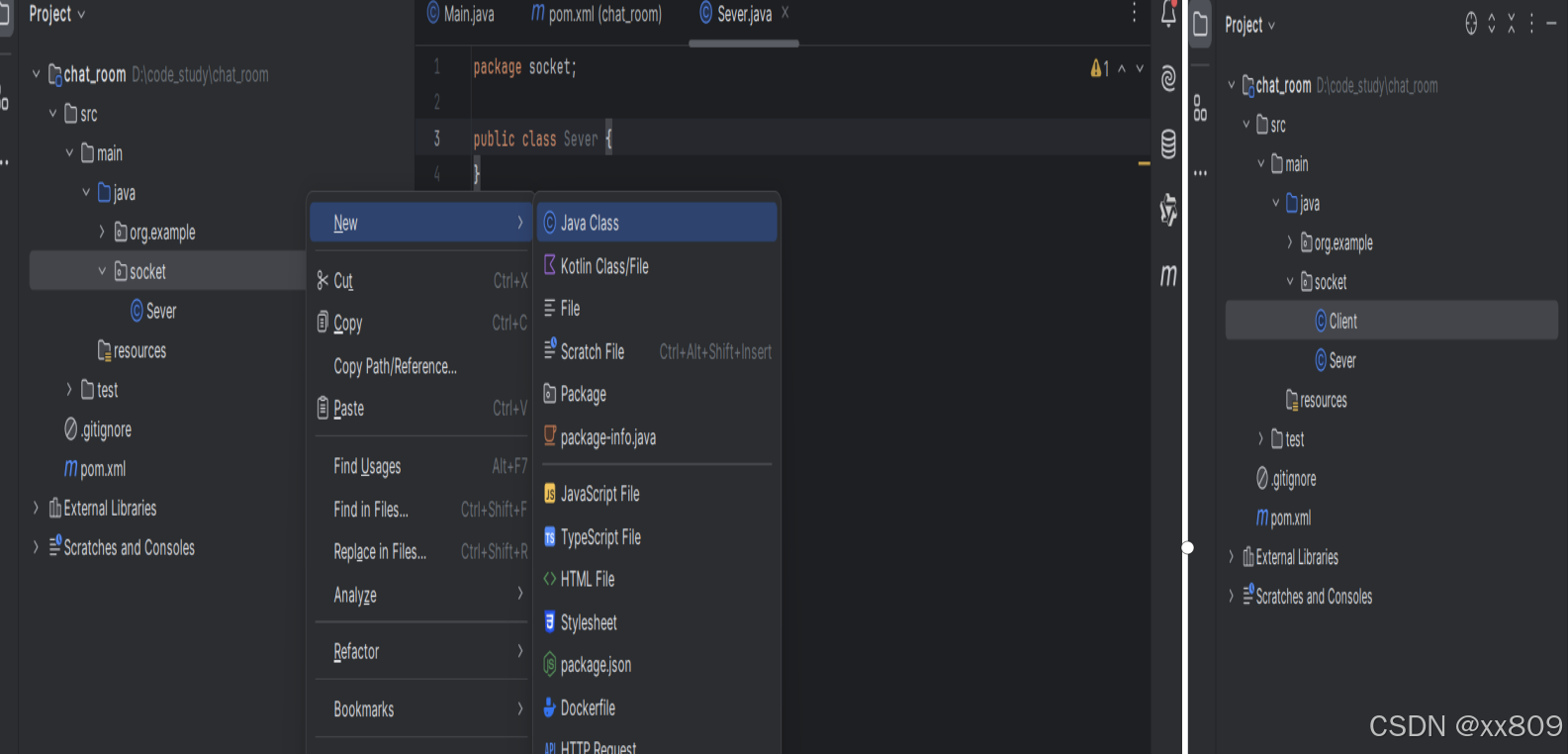The image size is (1568, 754).
Task: Select Paste in the context menu
Action: [419, 408]
